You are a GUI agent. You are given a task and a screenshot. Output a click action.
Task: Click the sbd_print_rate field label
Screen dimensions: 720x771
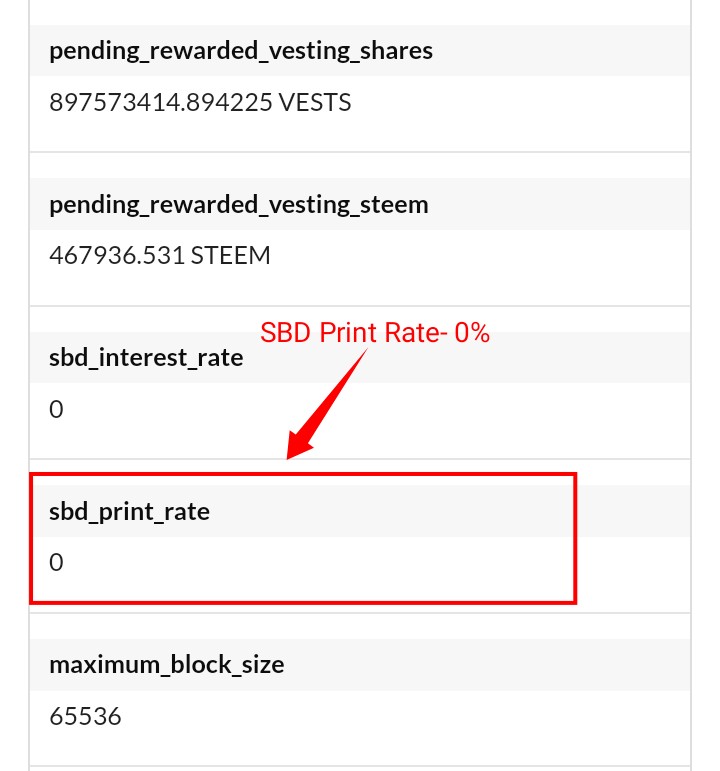coord(129,511)
